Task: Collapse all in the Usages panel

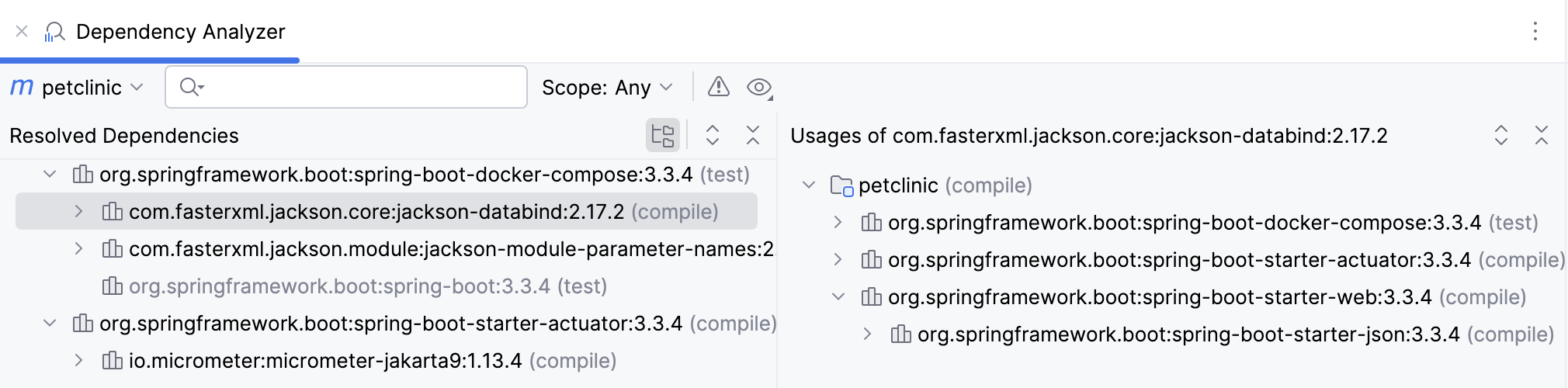Action: [x=1542, y=136]
